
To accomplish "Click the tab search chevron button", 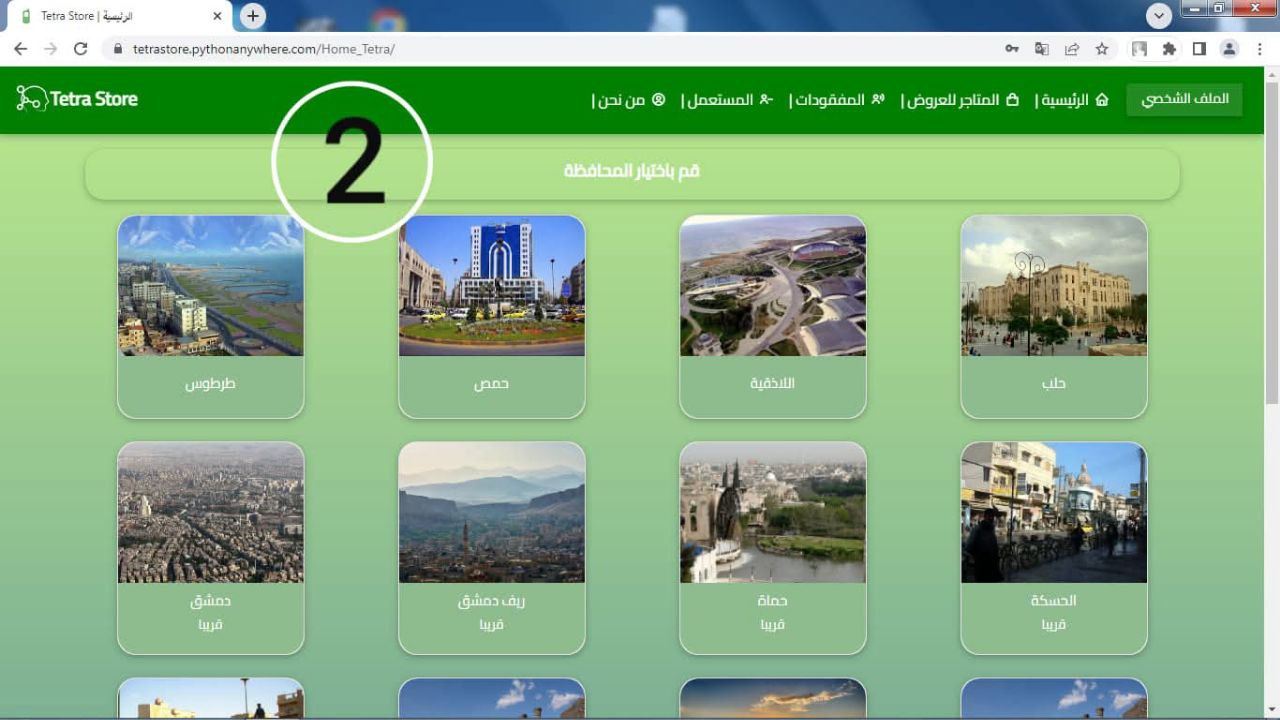I will tap(1159, 16).
